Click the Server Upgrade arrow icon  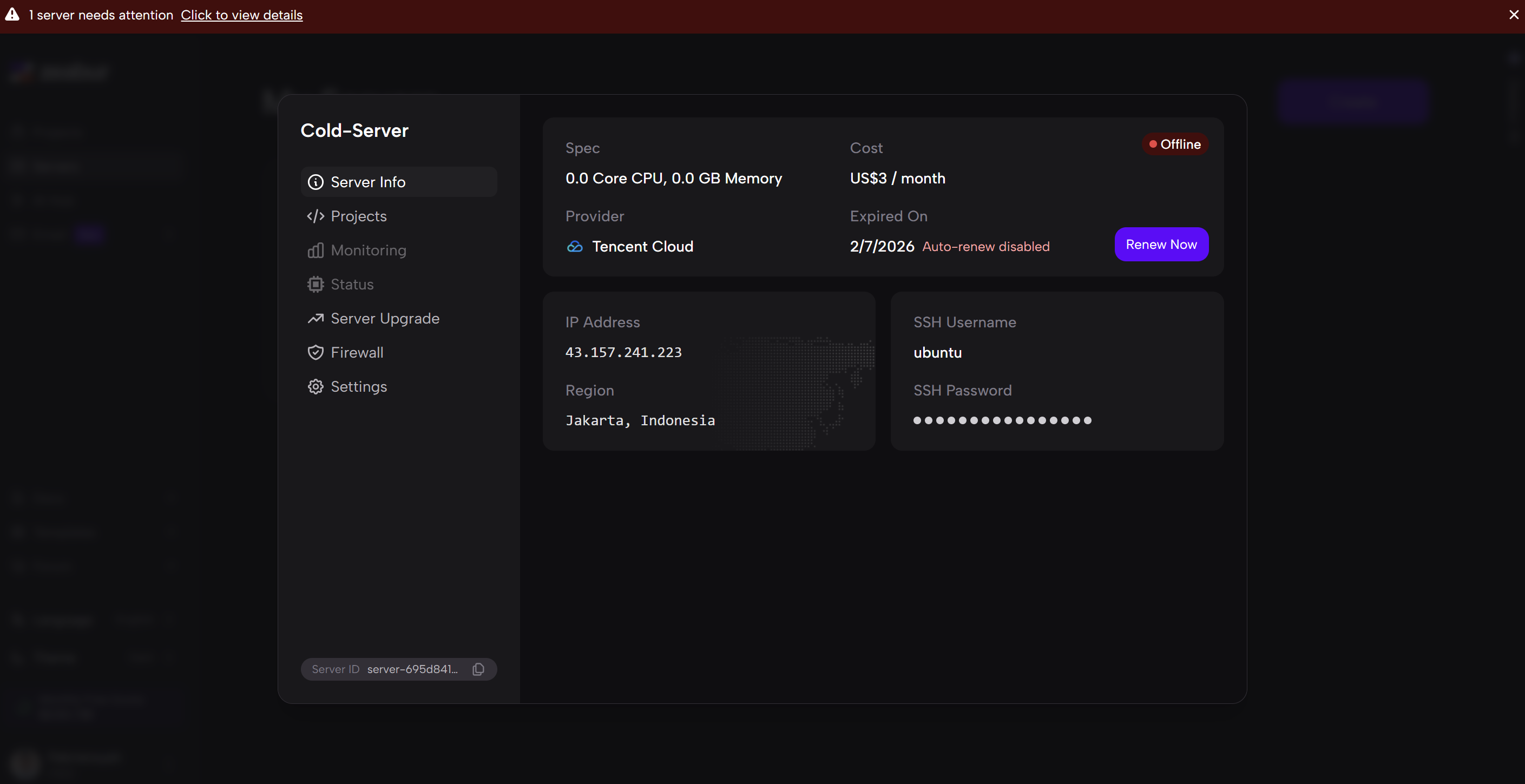pos(315,318)
